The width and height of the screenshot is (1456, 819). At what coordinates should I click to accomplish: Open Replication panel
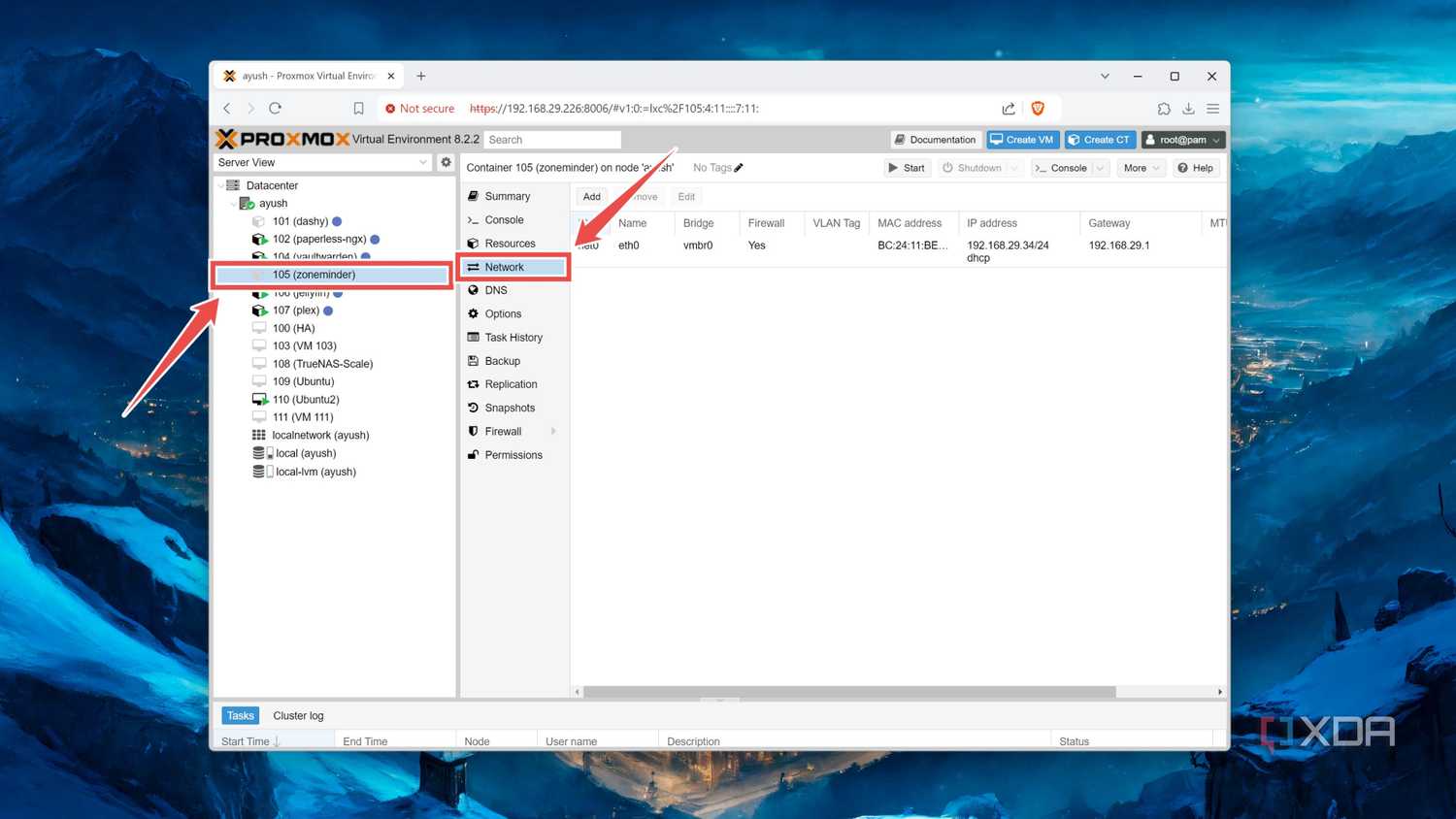511,384
